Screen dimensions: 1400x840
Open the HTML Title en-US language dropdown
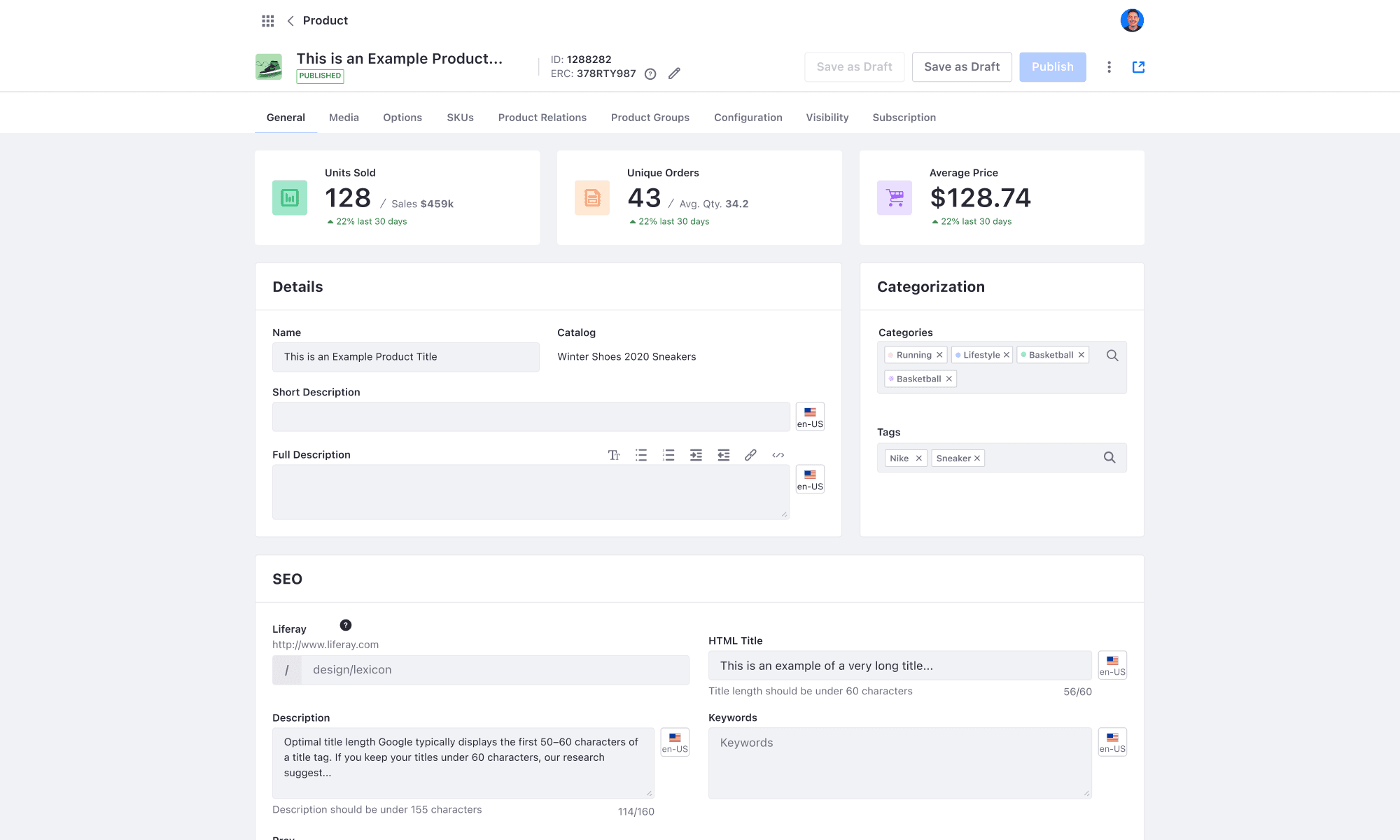tap(1112, 665)
